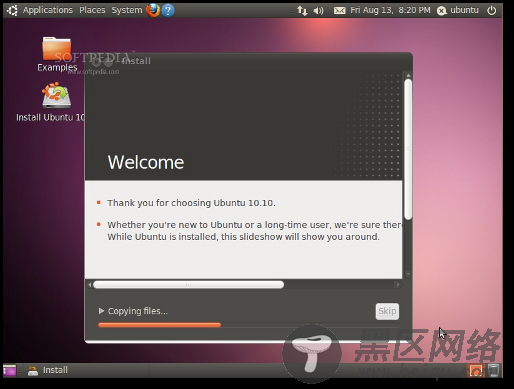Screen dimensions: 514x389
Task: Click the power session icon
Action: 492,10
